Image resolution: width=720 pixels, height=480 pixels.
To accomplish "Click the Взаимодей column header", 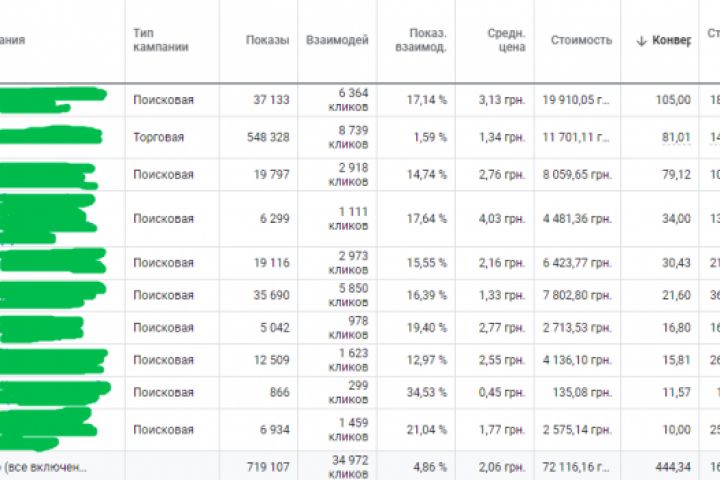I will coord(333,41).
